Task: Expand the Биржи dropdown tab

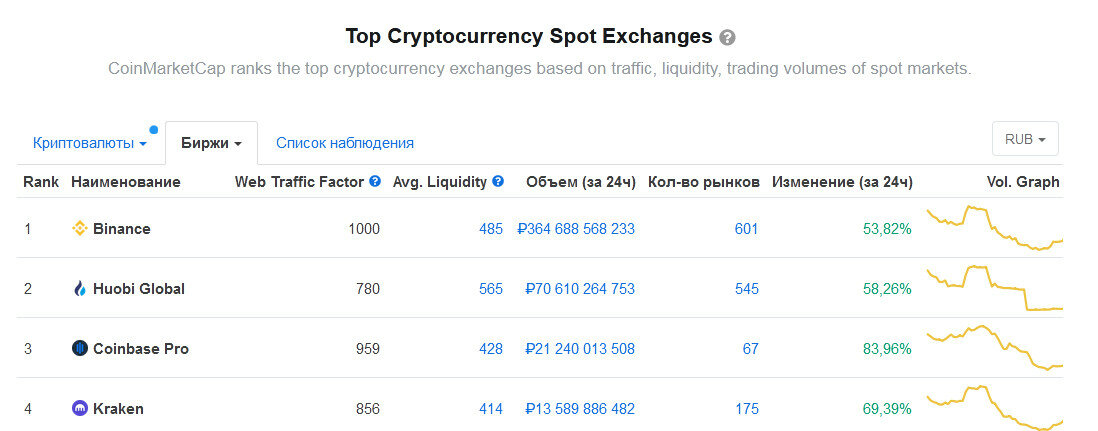Action: [211, 143]
